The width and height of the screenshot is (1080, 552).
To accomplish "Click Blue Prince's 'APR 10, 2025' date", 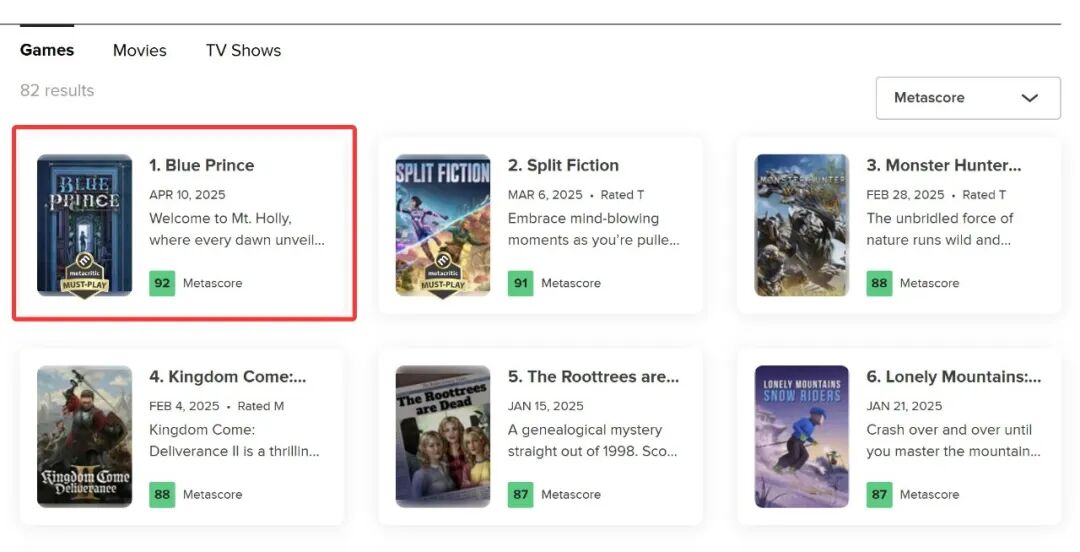I will [187, 195].
